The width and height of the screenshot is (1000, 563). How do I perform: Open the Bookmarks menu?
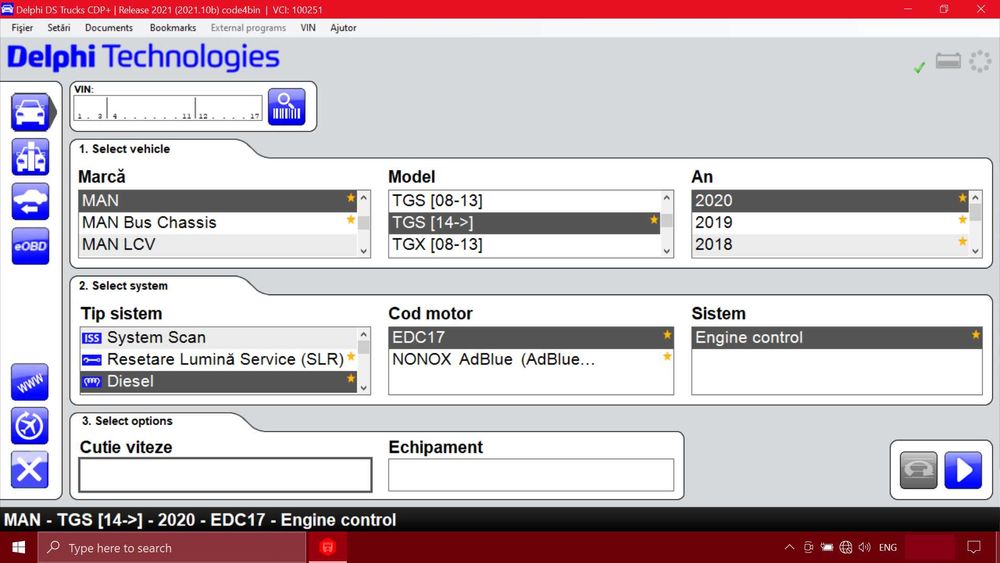click(x=173, y=27)
